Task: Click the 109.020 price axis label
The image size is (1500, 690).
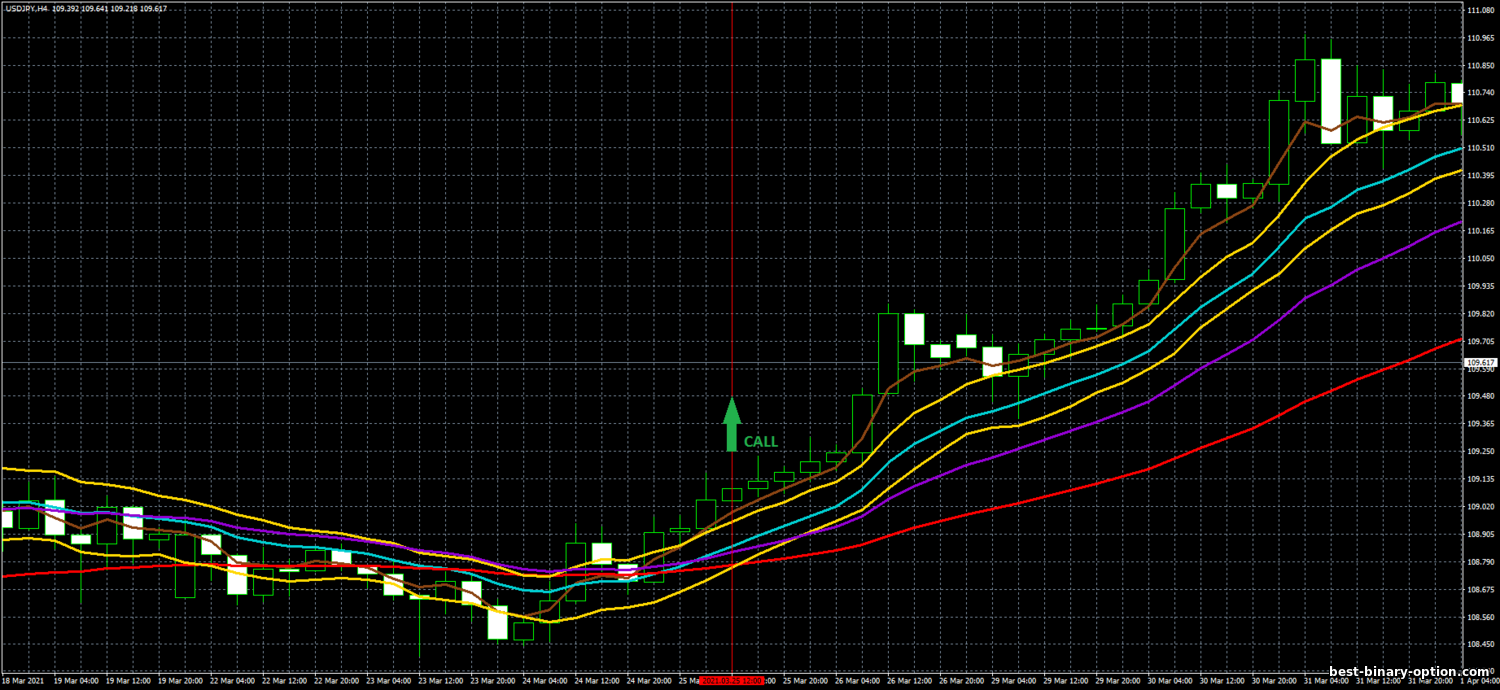Action: click(x=1479, y=506)
